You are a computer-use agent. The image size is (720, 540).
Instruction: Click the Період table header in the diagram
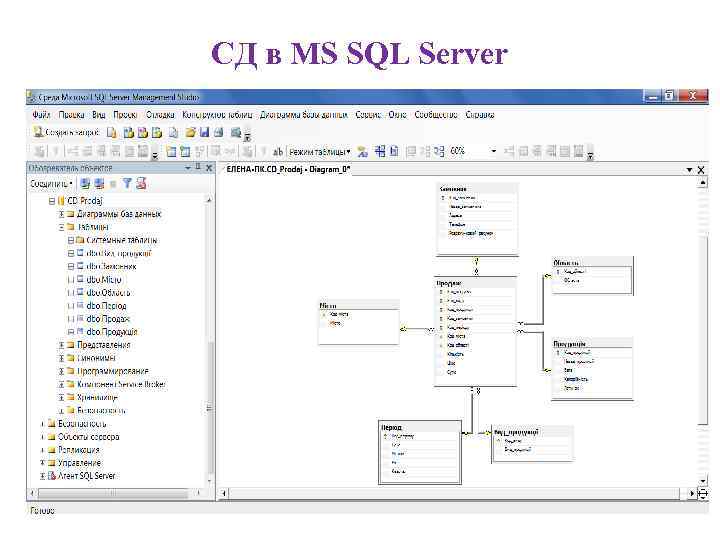420,427
